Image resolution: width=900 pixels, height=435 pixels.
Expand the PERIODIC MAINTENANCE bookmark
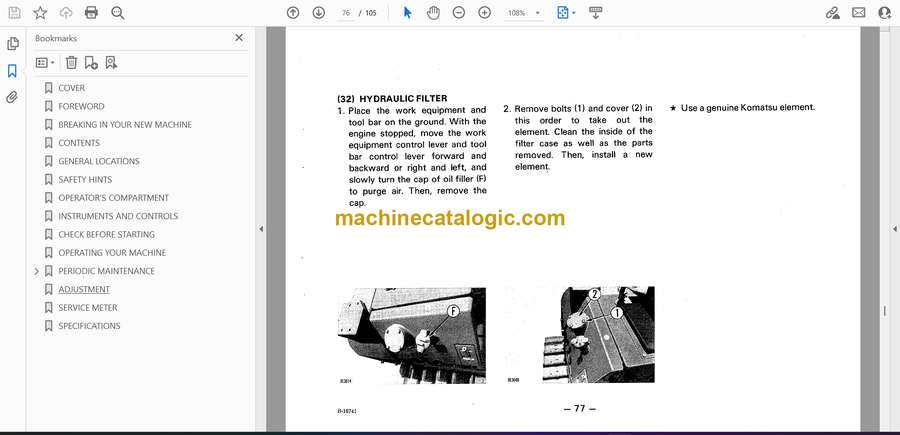click(37, 271)
